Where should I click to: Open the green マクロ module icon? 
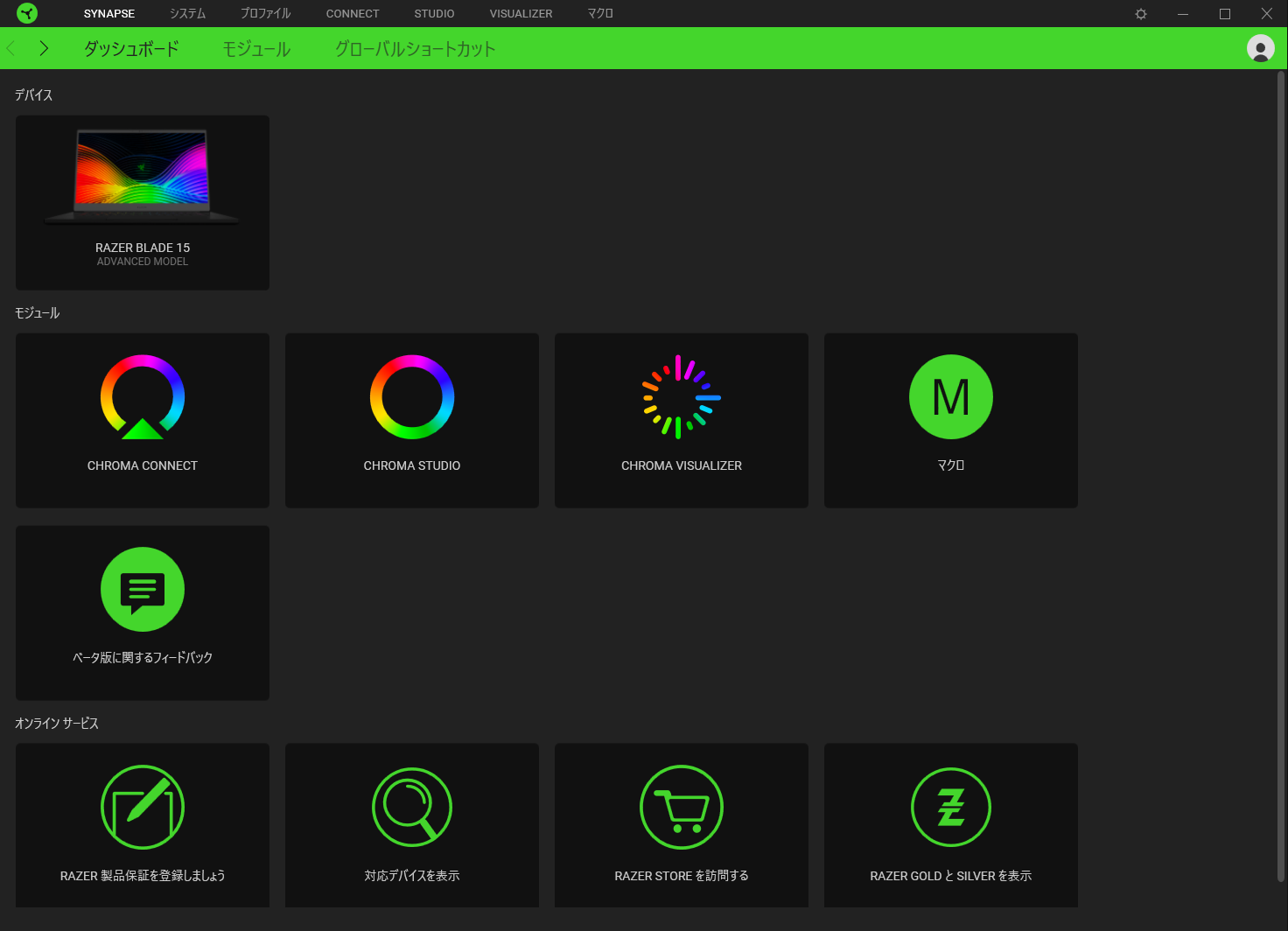point(951,397)
